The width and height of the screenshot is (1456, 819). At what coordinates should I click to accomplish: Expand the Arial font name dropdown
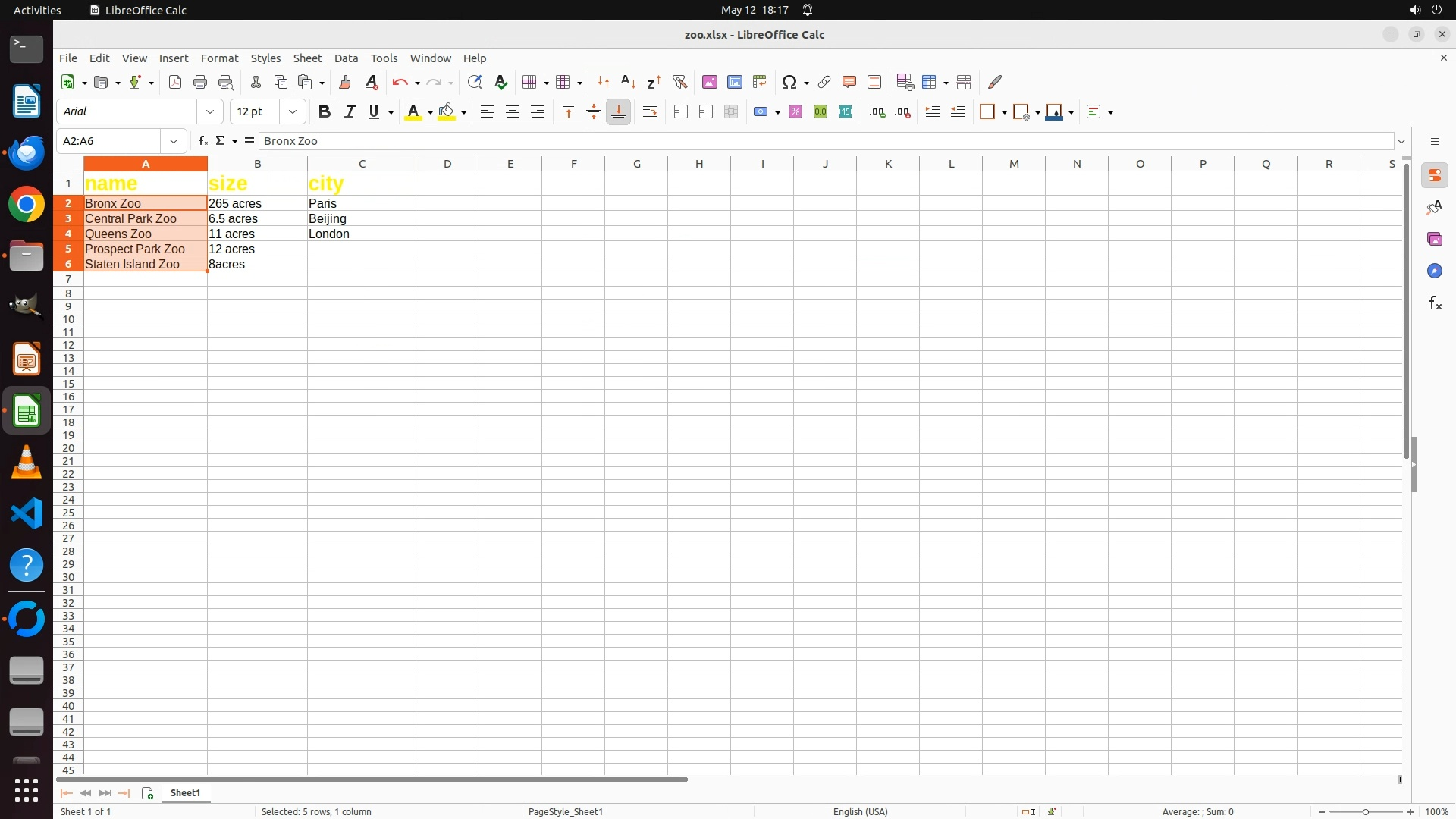tap(210, 112)
